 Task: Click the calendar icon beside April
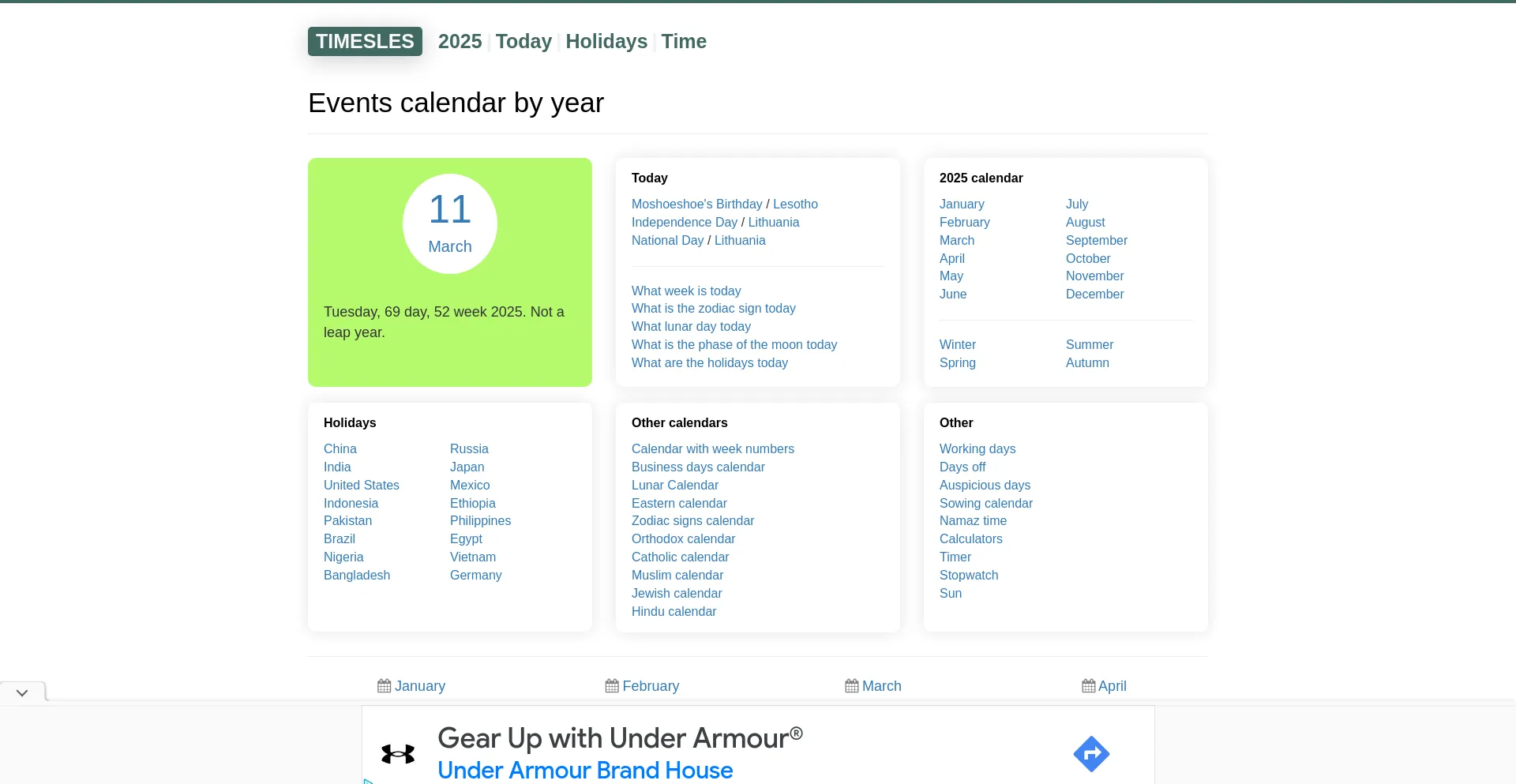(x=1089, y=686)
